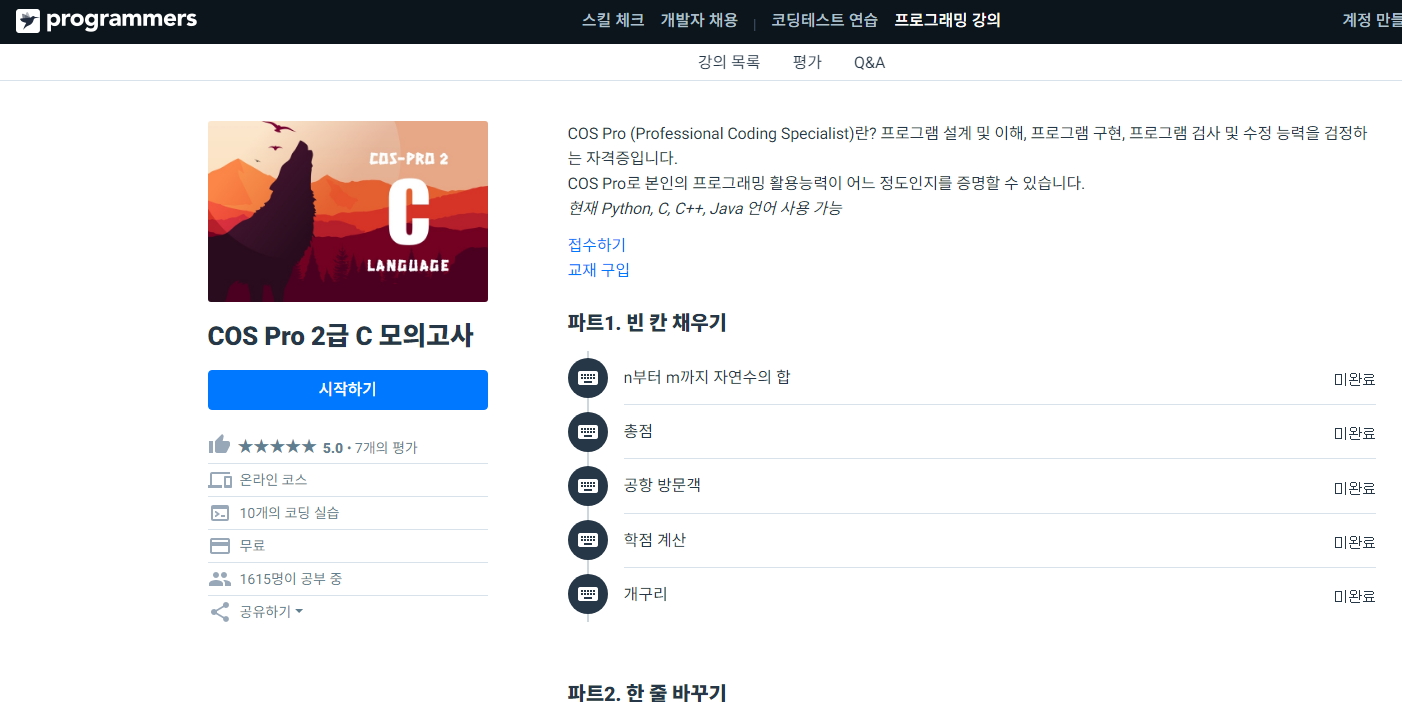Click 미완료 status for 개구리
The height and width of the screenshot is (702, 1402).
click(x=1355, y=596)
